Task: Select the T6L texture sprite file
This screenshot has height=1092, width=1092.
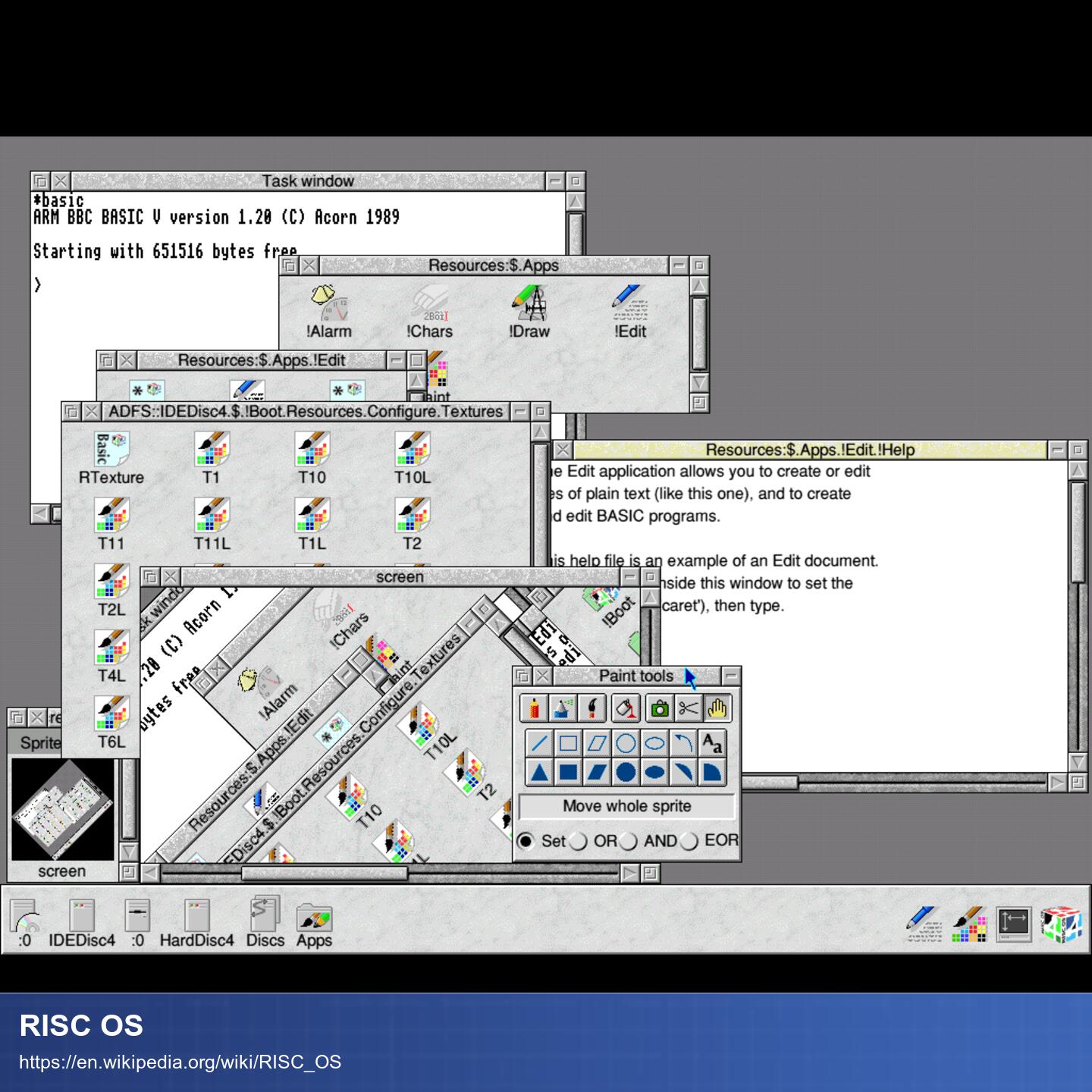Action: pyautogui.click(x=111, y=723)
